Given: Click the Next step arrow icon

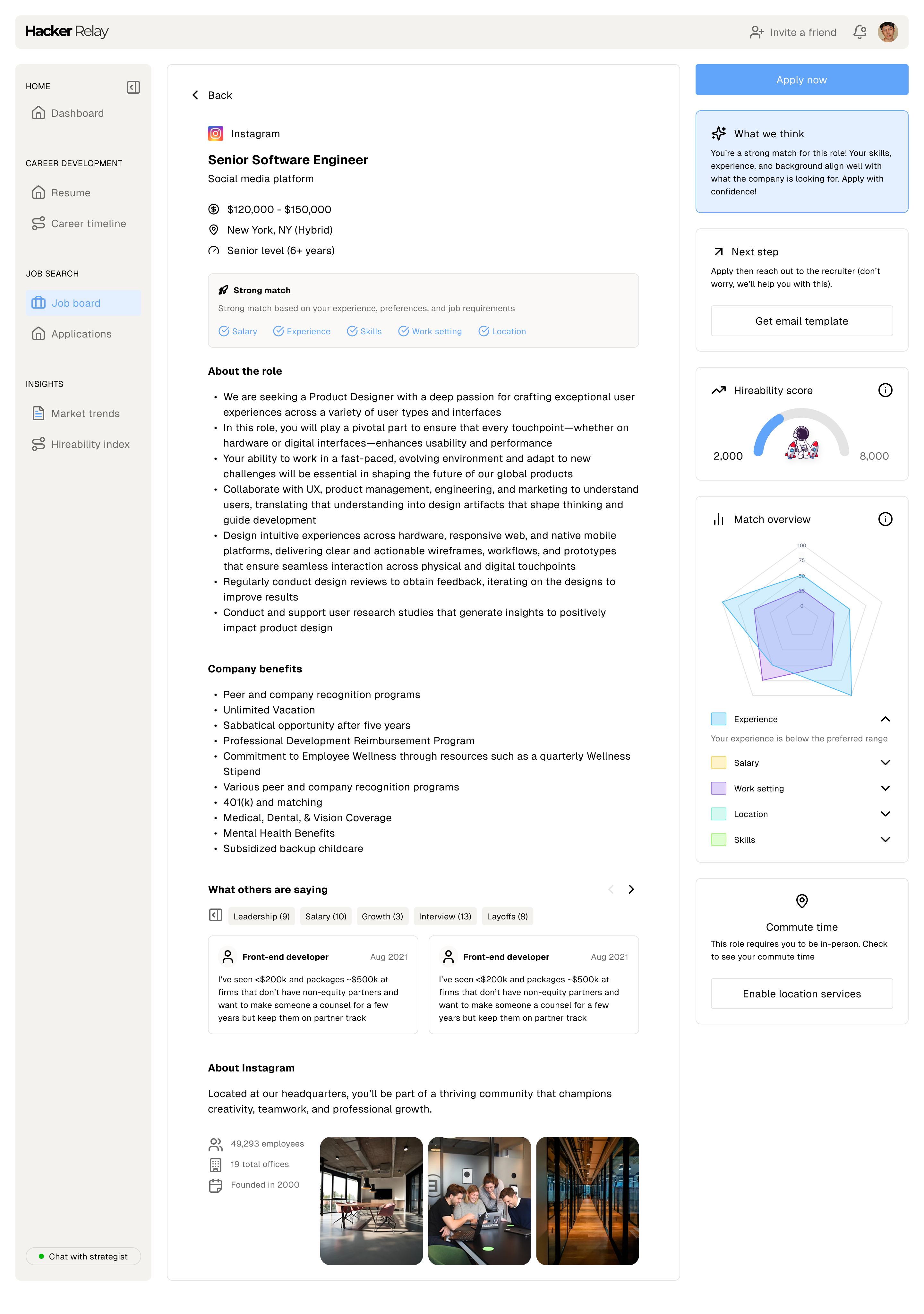Looking at the screenshot, I should (718, 252).
